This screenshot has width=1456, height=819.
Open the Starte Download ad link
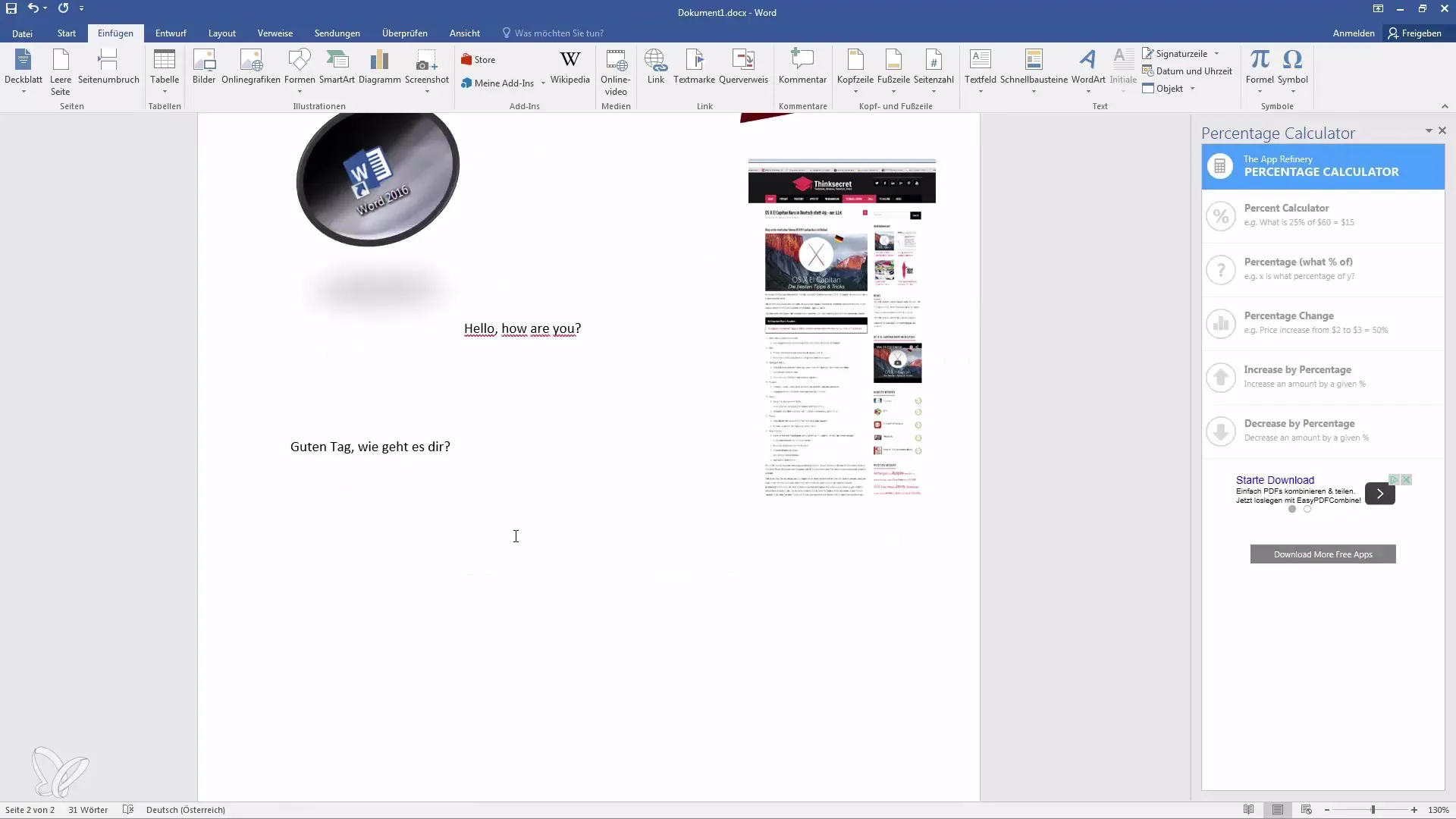[x=1275, y=480]
